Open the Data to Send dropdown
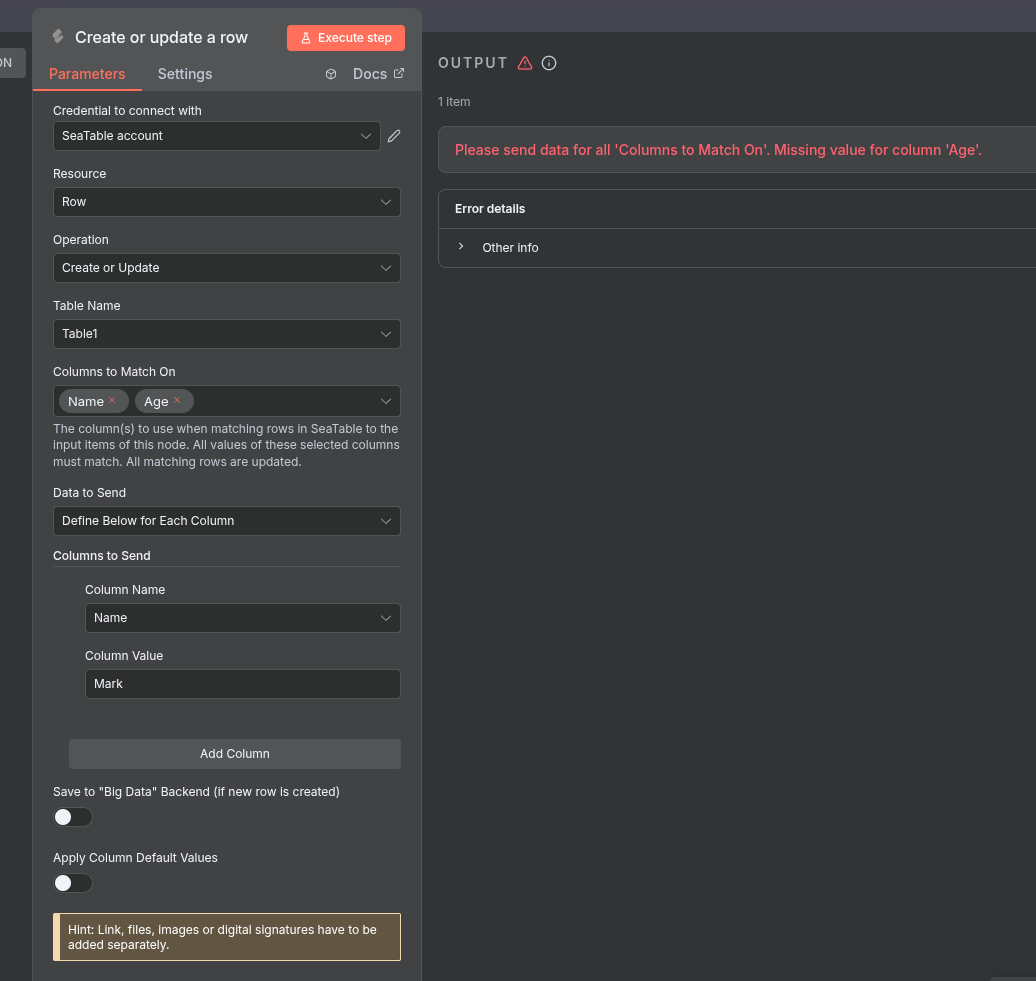1036x981 pixels. [x=226, y=521]
